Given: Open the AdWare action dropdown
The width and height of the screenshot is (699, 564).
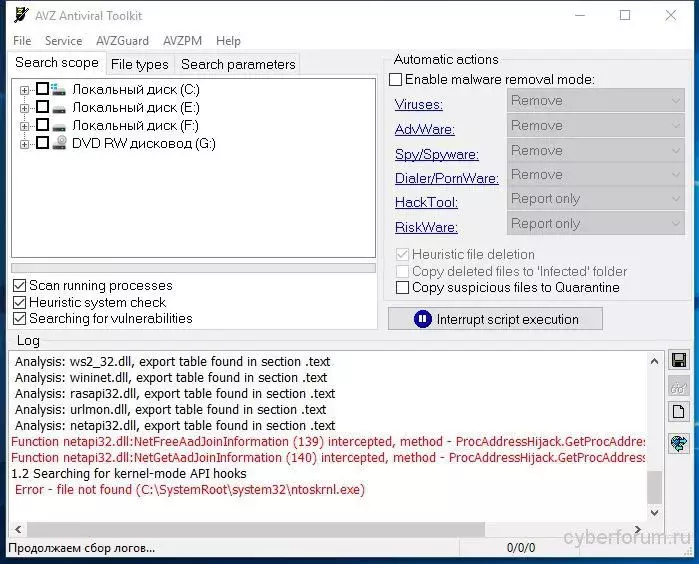Looking at the screenshot, I should click(595, 125).
